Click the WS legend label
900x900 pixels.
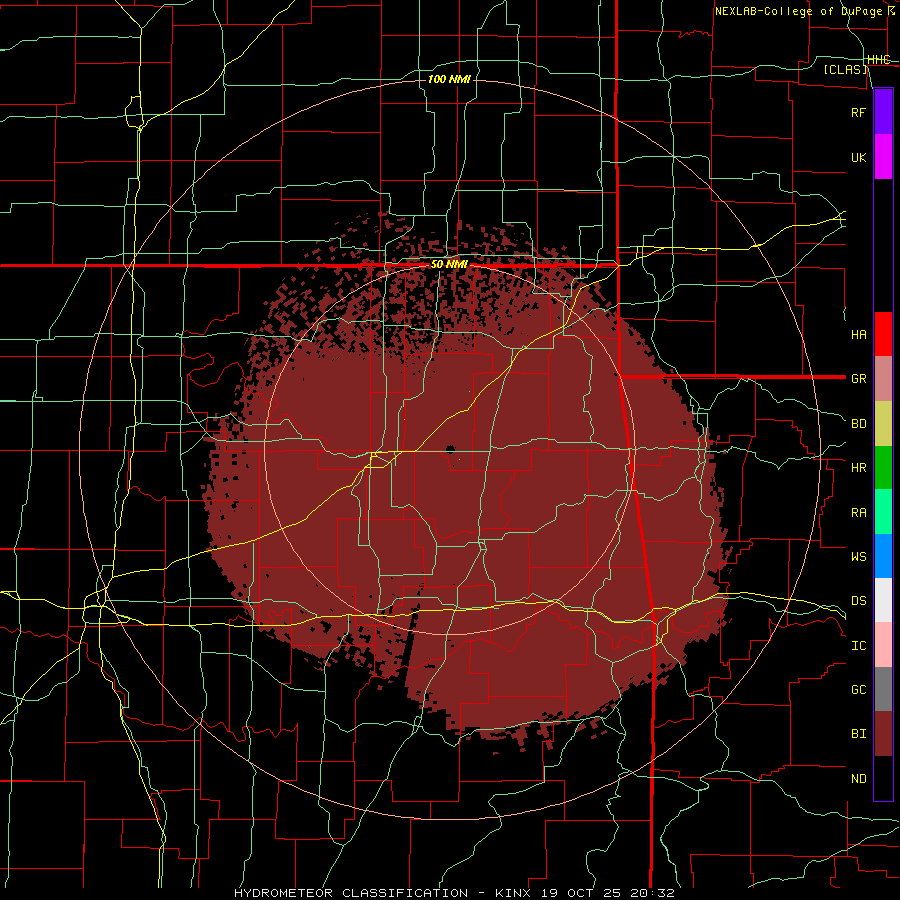[858, 557]
